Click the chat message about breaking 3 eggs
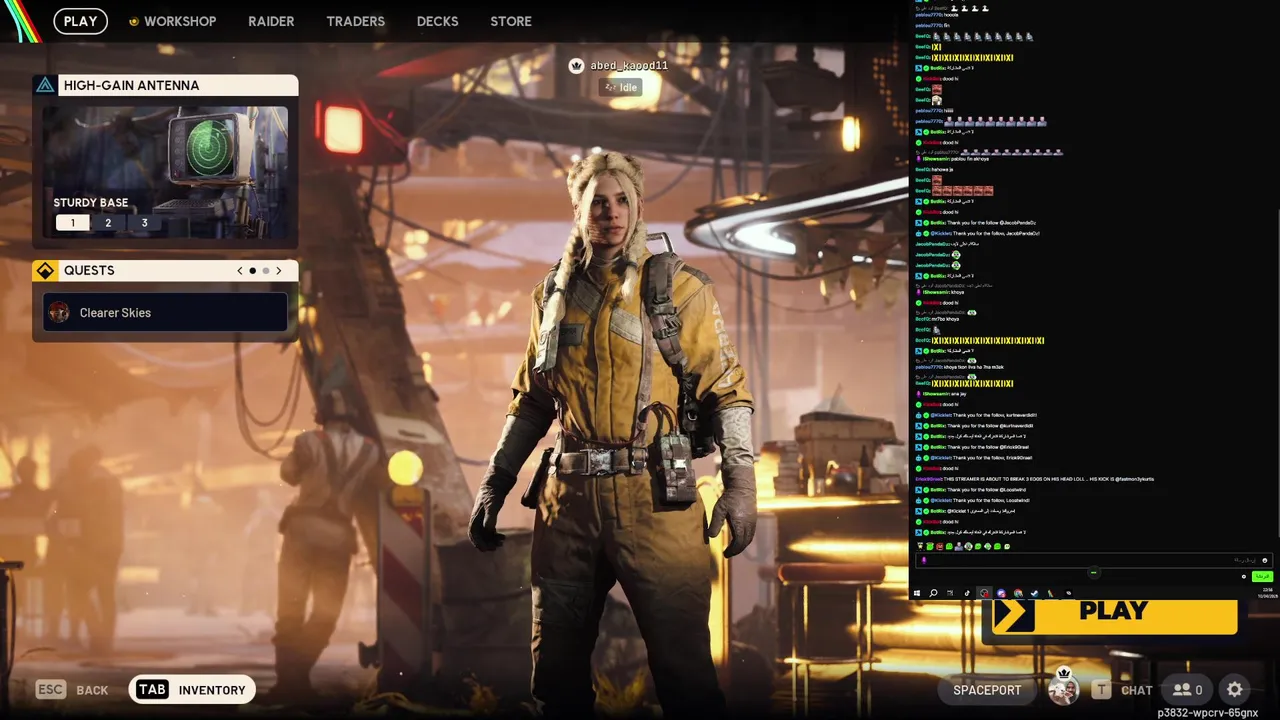Image resolution: width=1280 pixels, height=720 pixels. pyautogui.click(x=1035, y=479)
